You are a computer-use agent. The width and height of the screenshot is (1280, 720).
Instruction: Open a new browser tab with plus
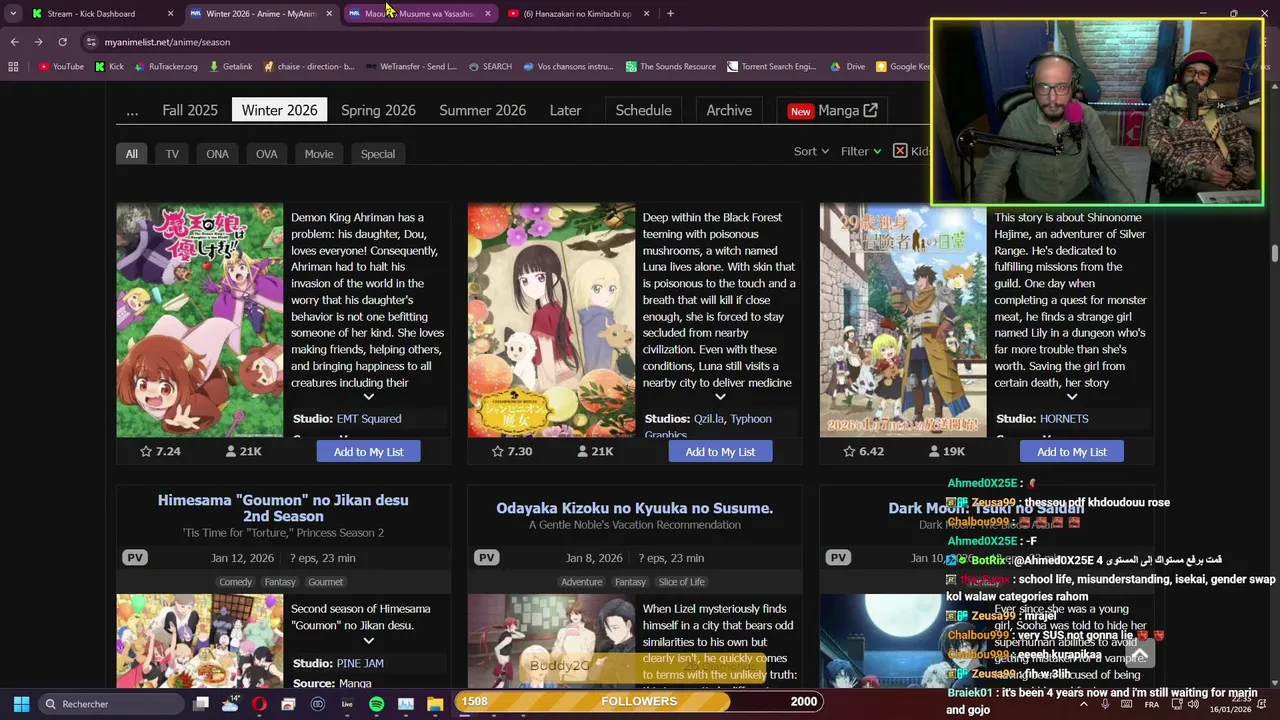(x=670, y=14)
